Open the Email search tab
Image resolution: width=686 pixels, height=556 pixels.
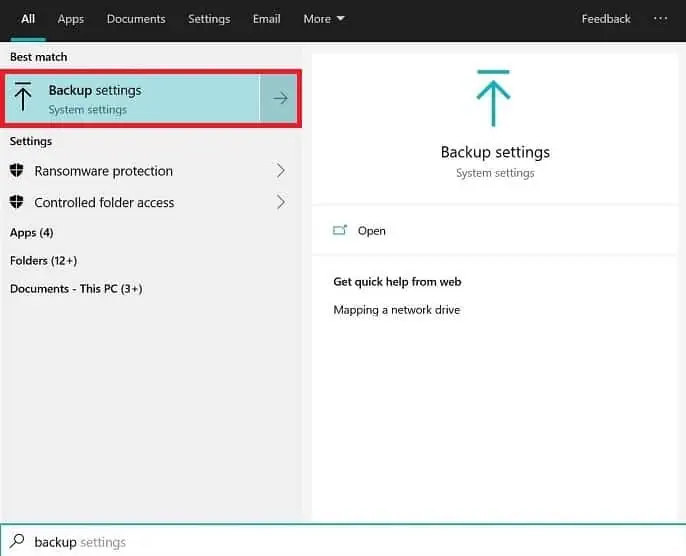pos(266,19)
